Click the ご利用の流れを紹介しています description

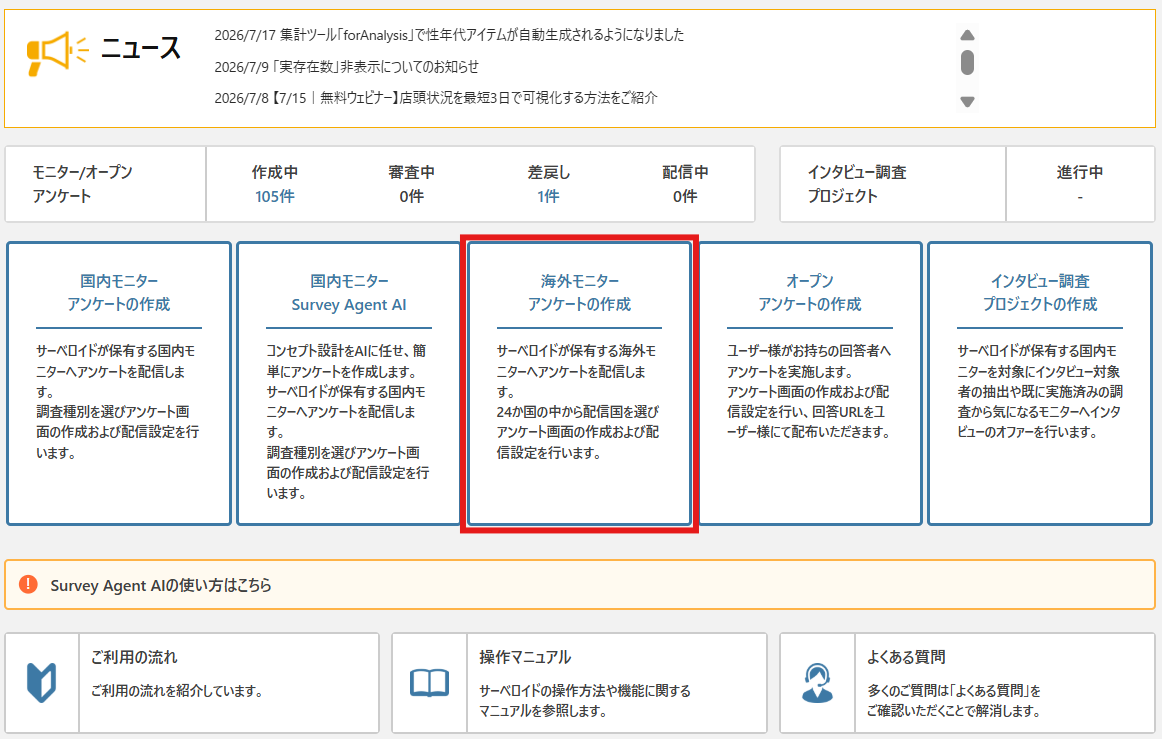click(177, 691)
